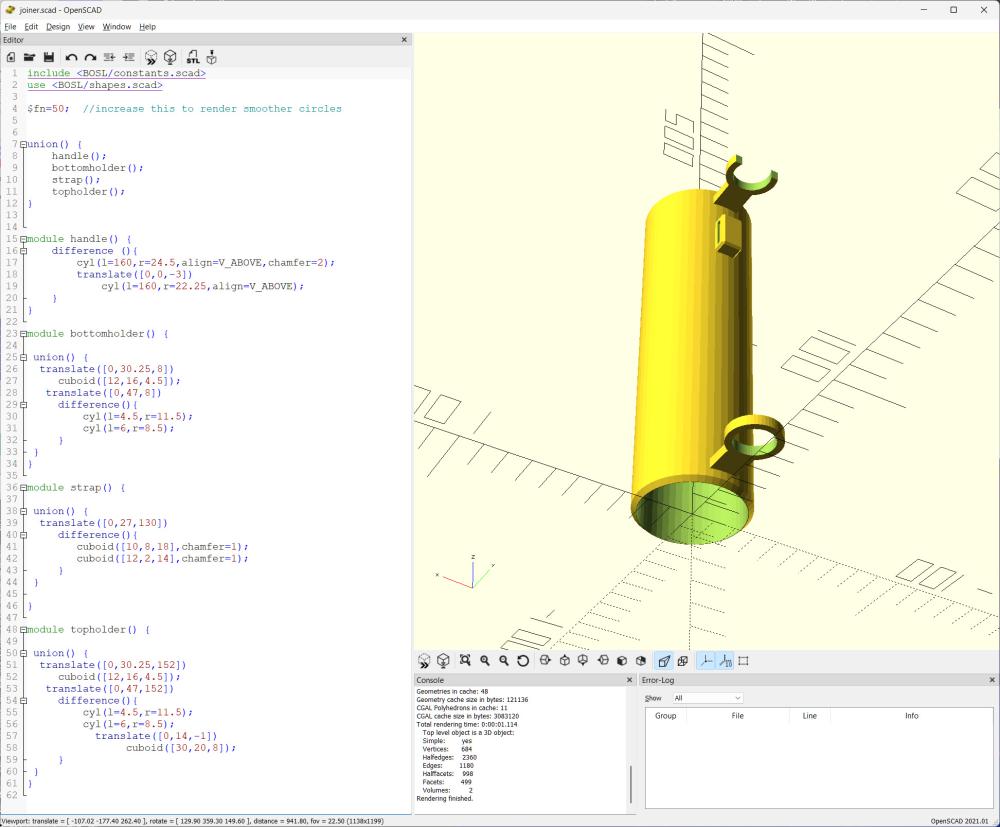The height and width of the screenshot is (827, 1000).
Task: Click the Export as STL icon
Action: 192,58
